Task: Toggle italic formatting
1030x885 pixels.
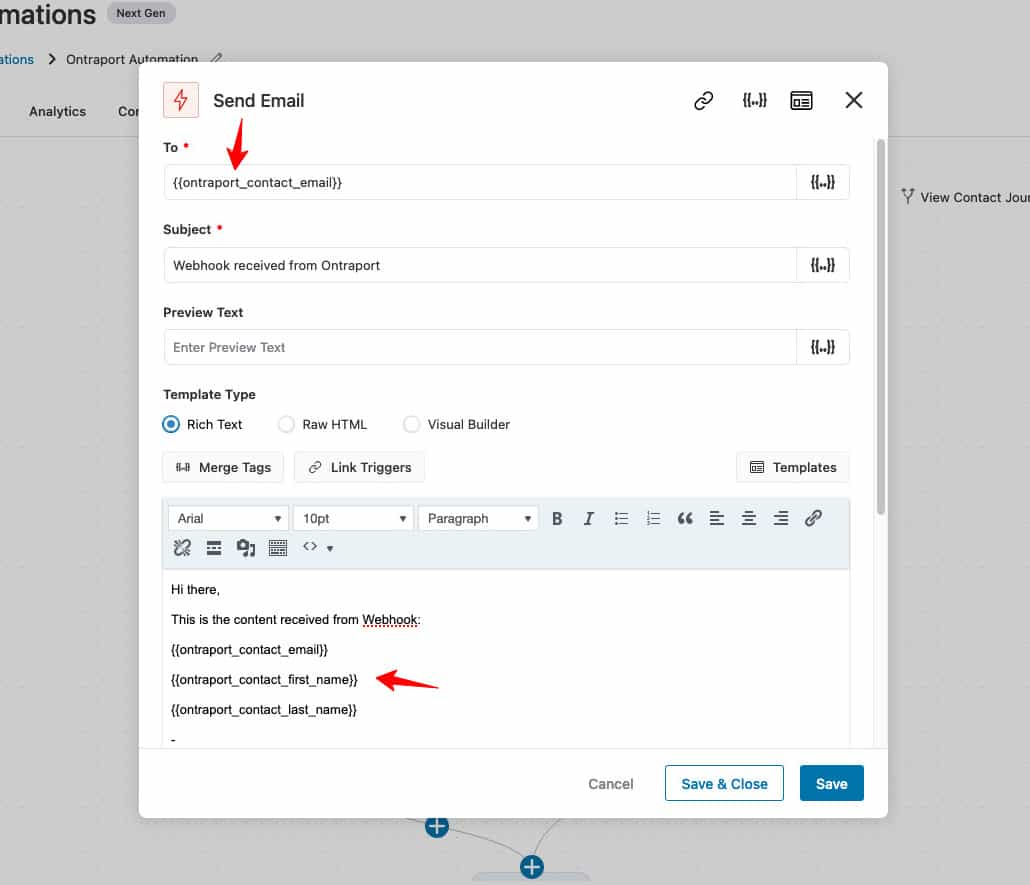Action: coord(589,518)
